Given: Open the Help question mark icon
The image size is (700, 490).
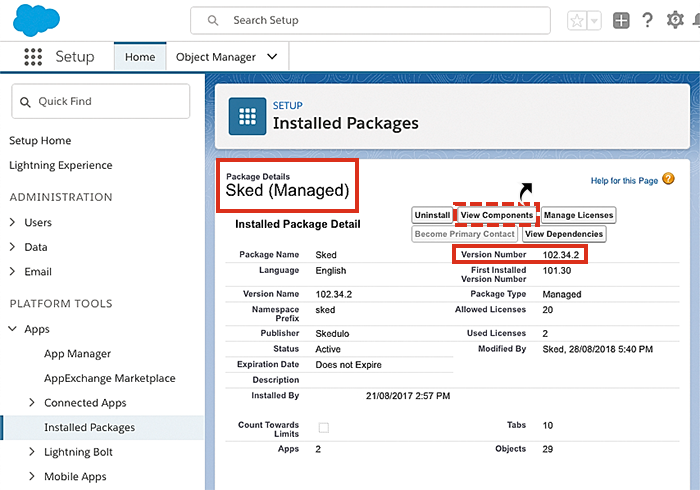Looking at the screenshot, I should [x=647, y=20].
